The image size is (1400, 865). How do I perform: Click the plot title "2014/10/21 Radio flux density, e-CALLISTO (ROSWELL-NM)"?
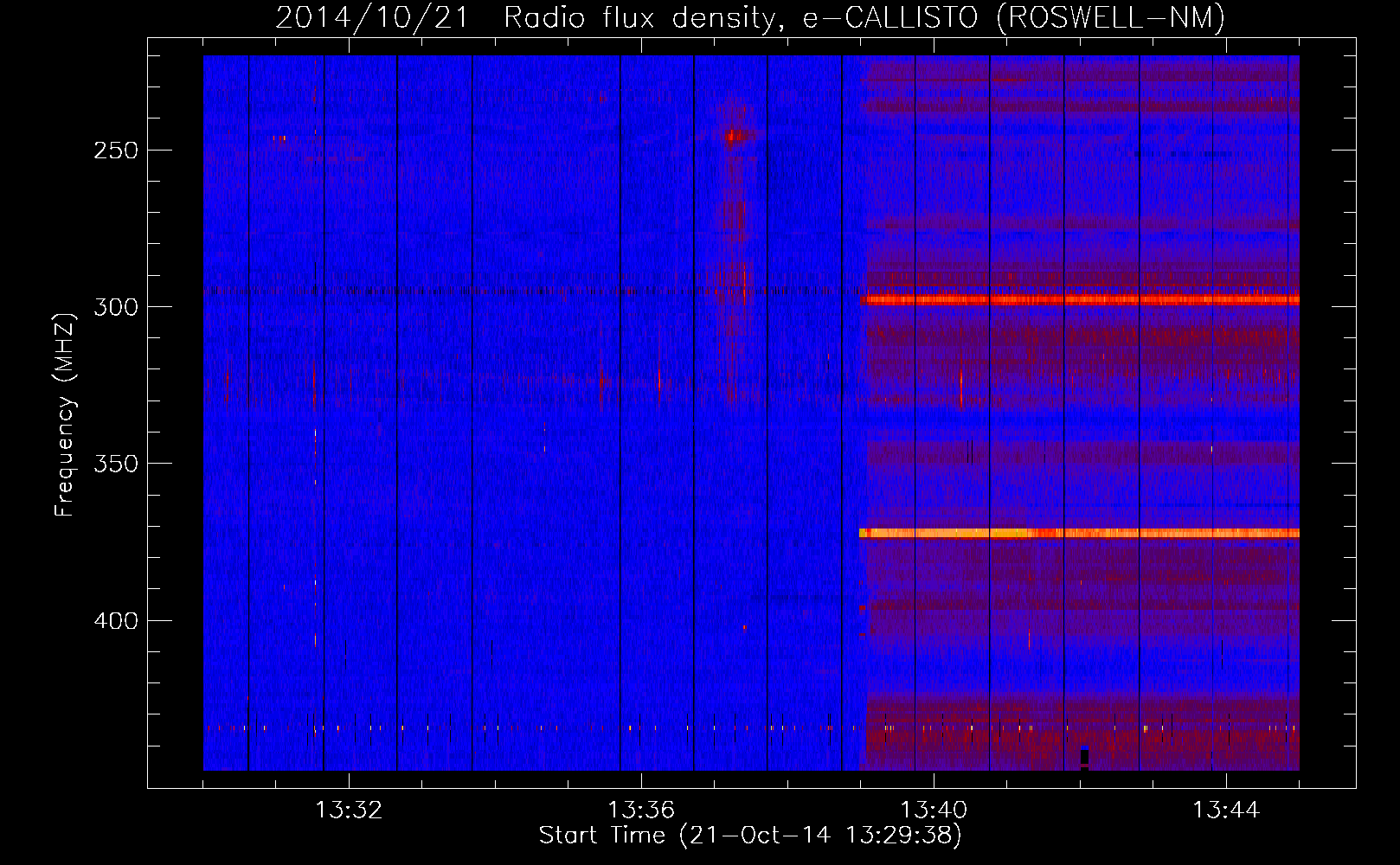point(750,17)
